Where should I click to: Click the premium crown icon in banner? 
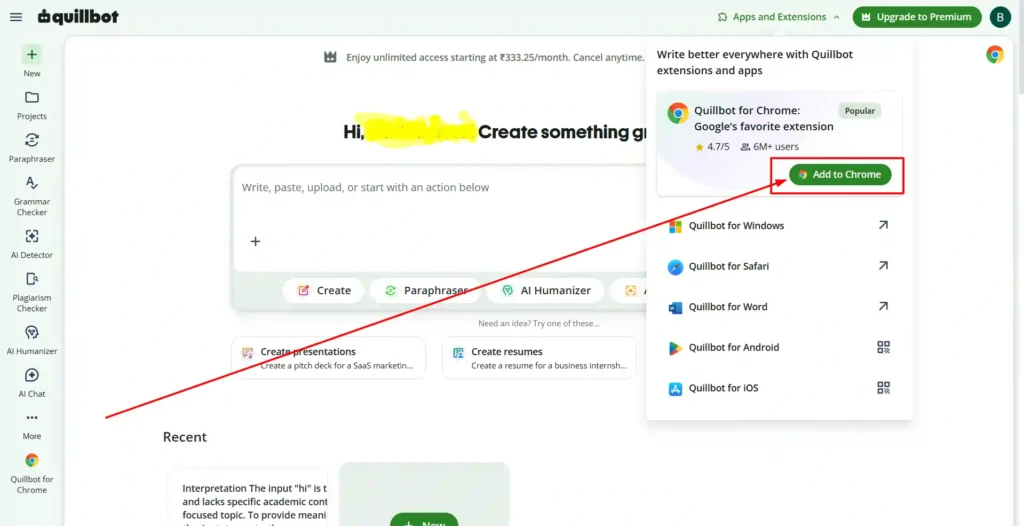330,57
